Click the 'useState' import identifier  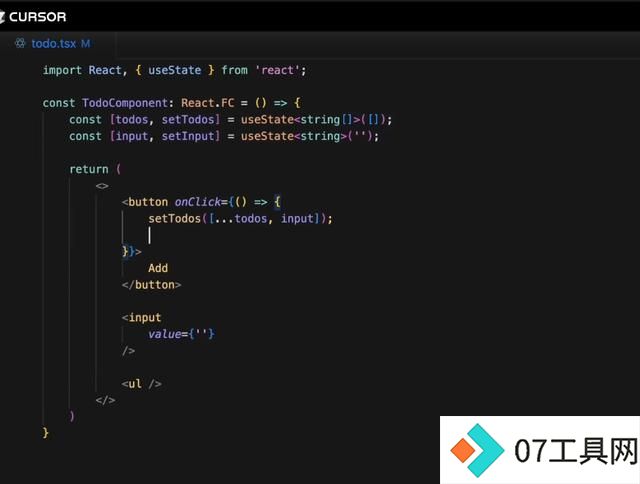[174, 70]
